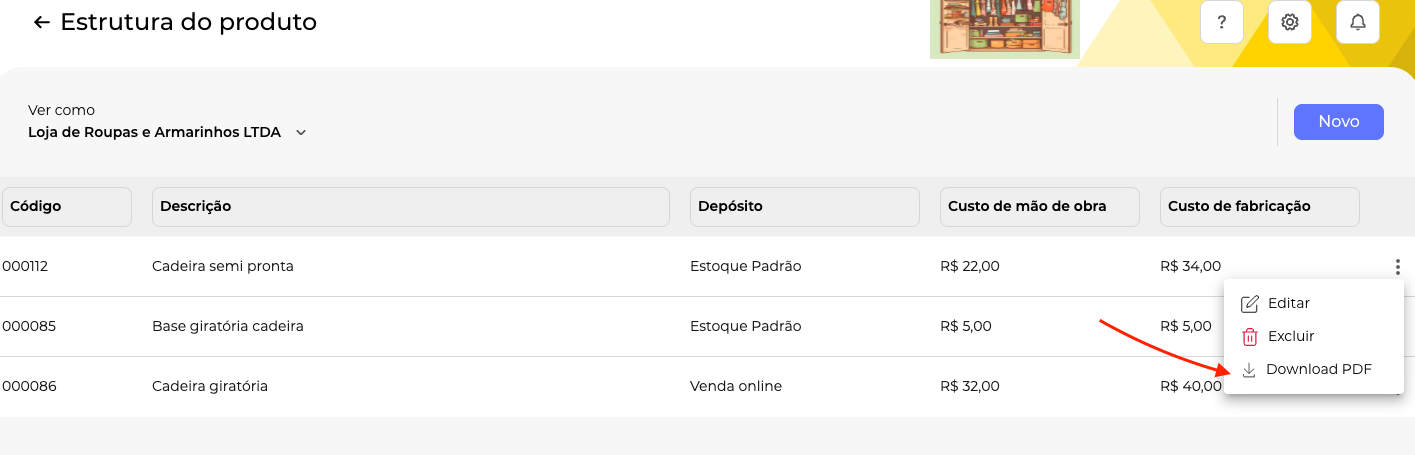The width and height of the screenshot is (1415, 455).
Task: Choose Editar from the context menu
Action: click(1288, 303)
